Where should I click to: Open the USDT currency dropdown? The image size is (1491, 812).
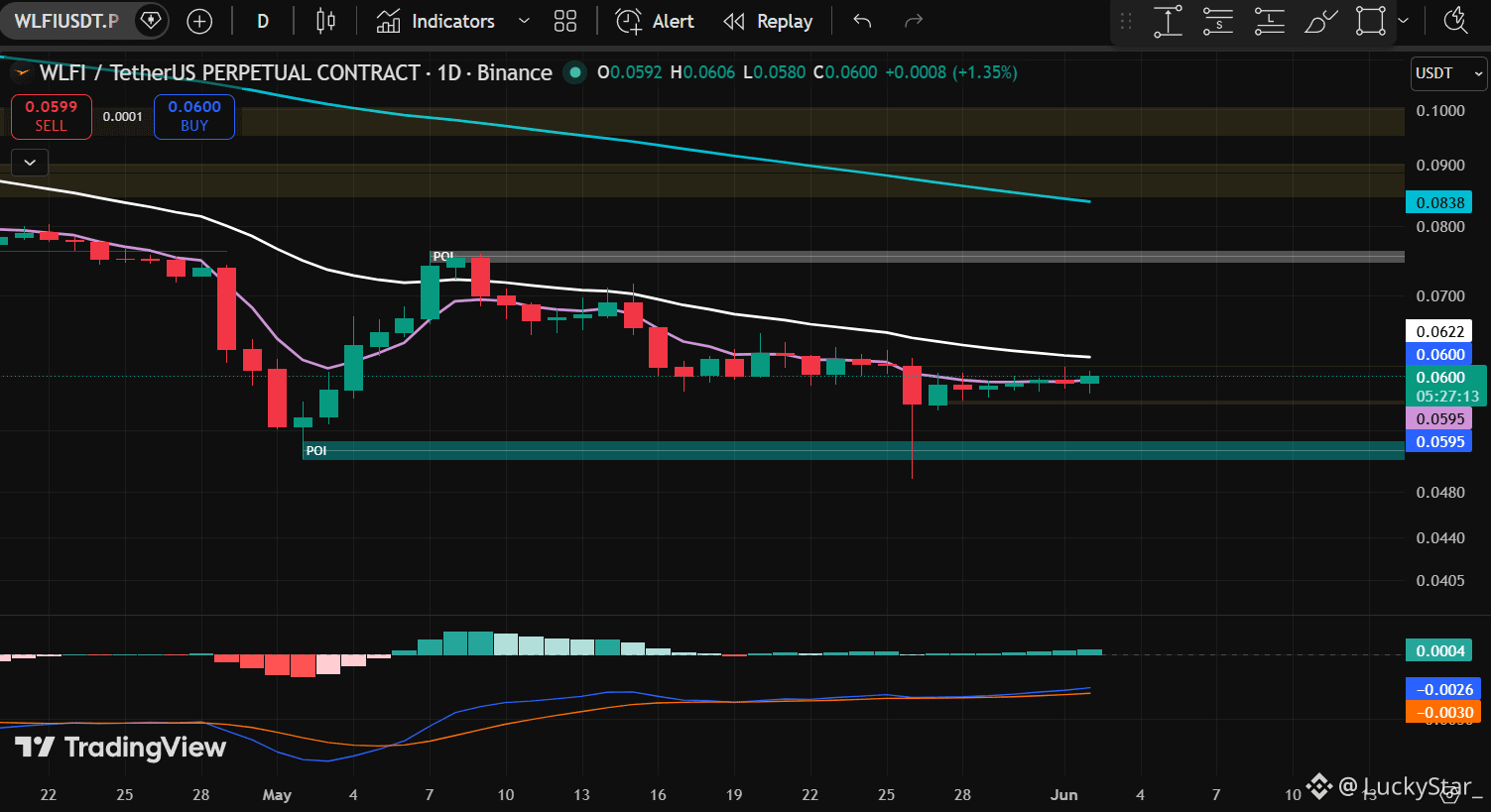(1449, 73)
